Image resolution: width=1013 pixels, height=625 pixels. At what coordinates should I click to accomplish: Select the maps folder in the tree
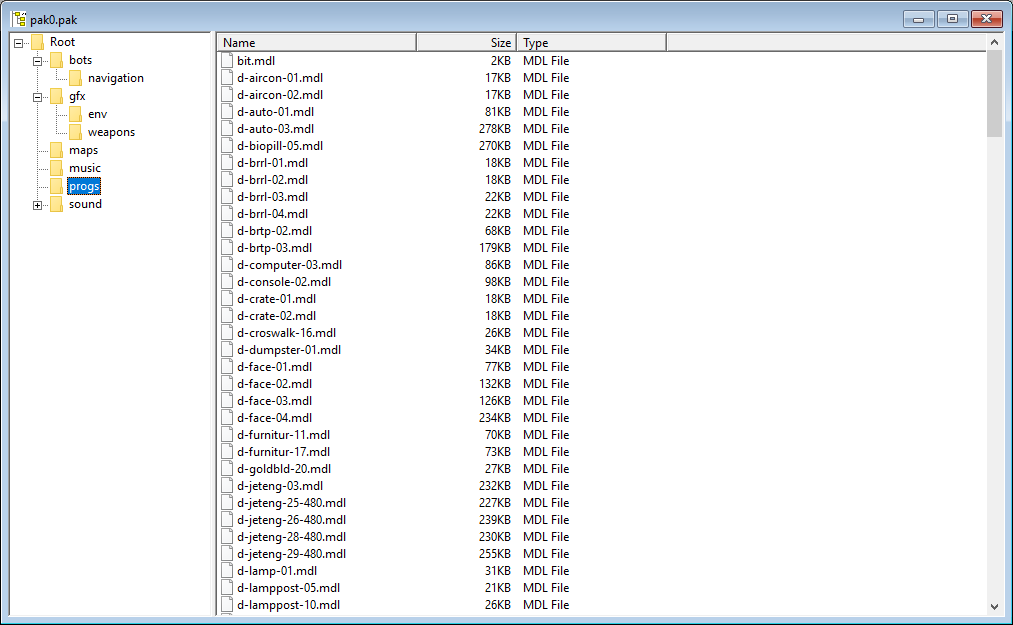coord(83,150)
